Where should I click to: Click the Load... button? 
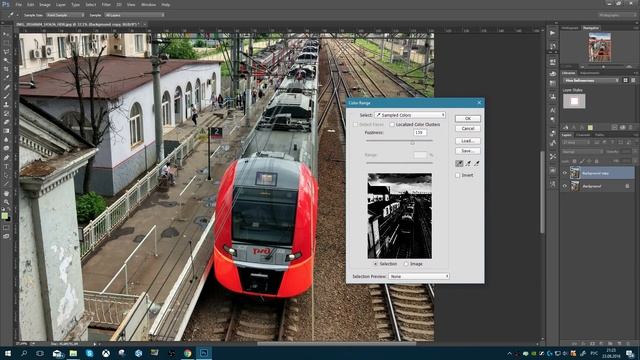click(x=468, y=141)
